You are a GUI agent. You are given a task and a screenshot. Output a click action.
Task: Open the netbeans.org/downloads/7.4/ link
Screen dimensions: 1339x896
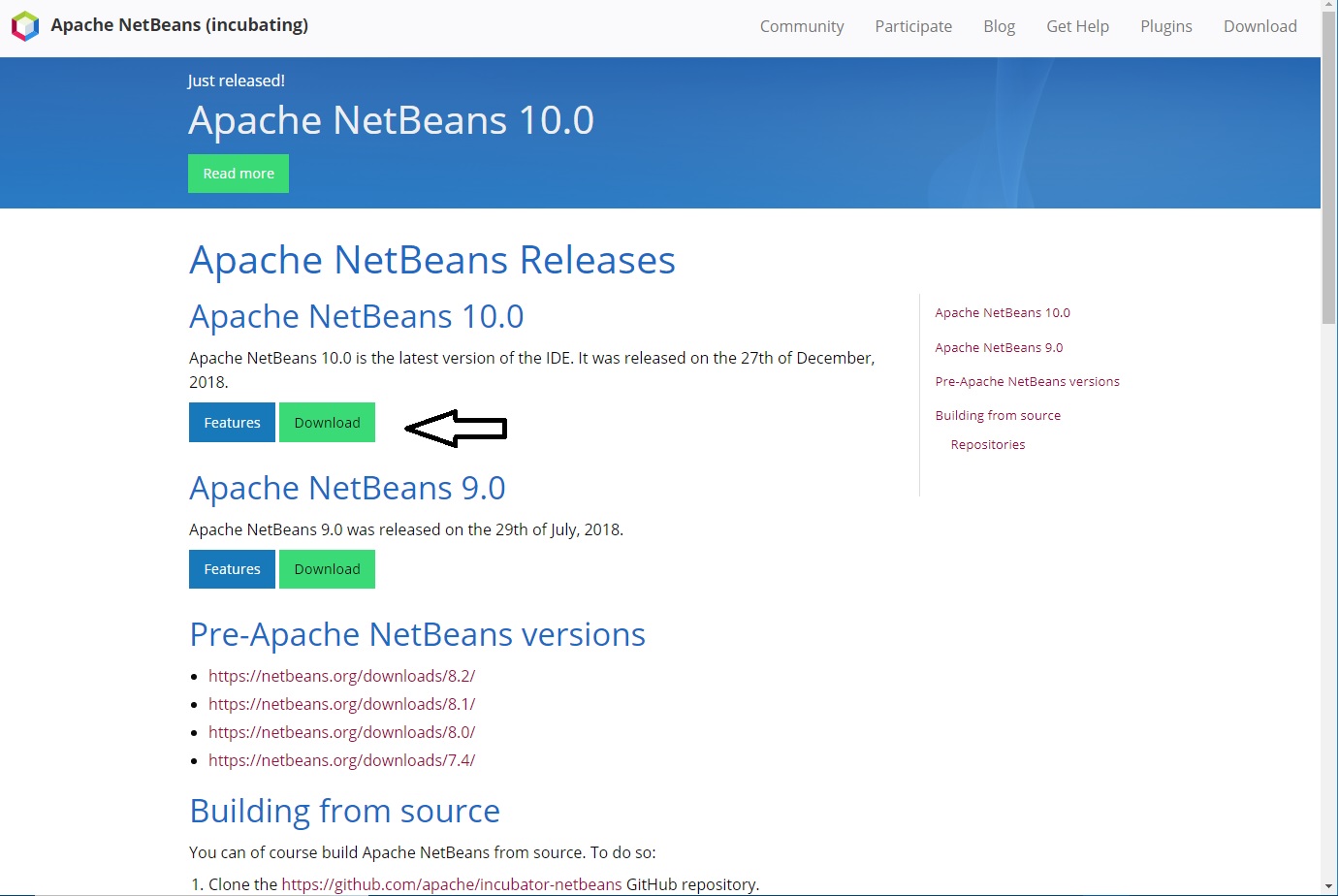point(341,760)
